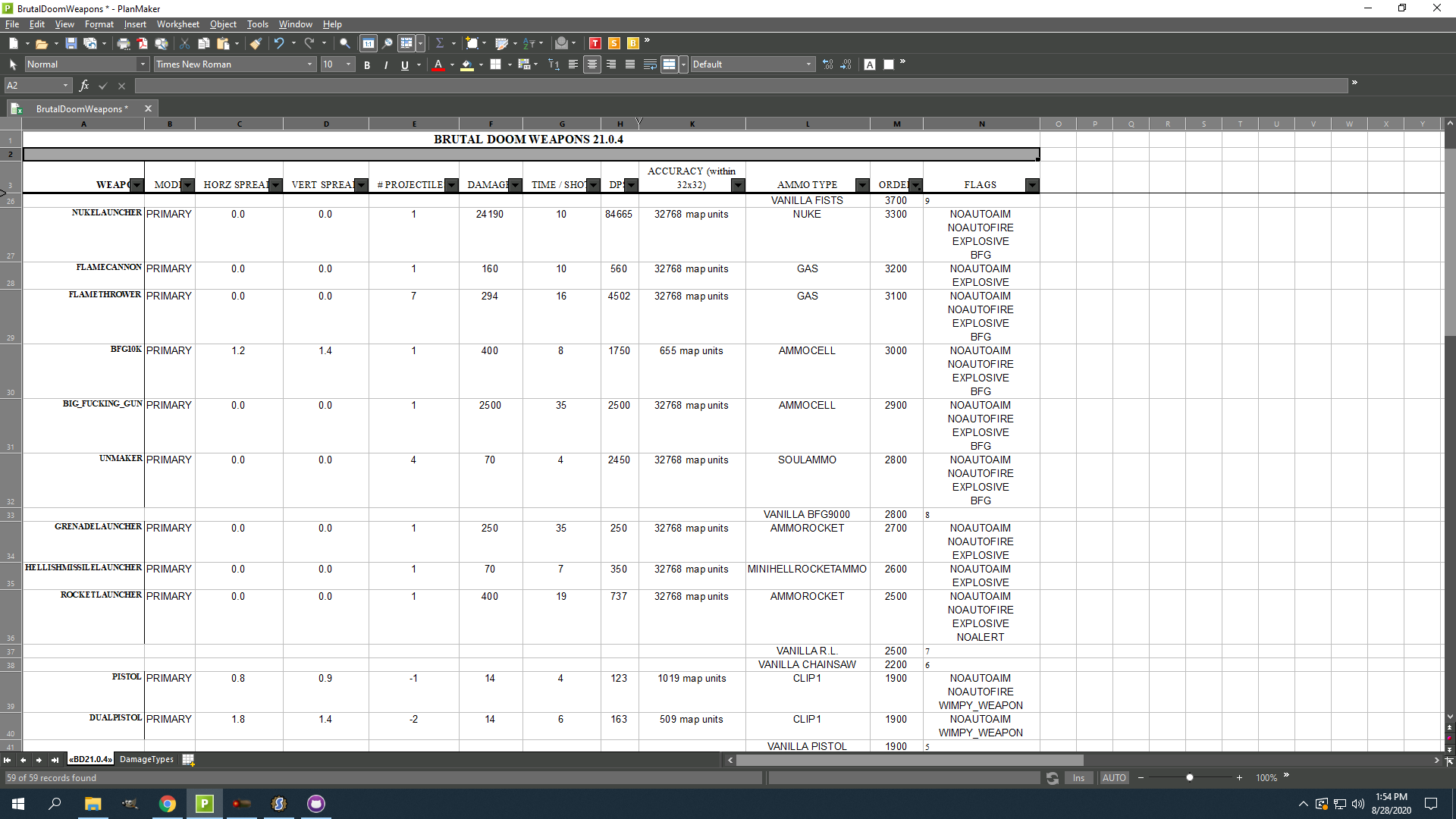The width and height of the screenshot is (1456, 819).
Task: Open the Normal style dropdown
Action: (141, 64)
